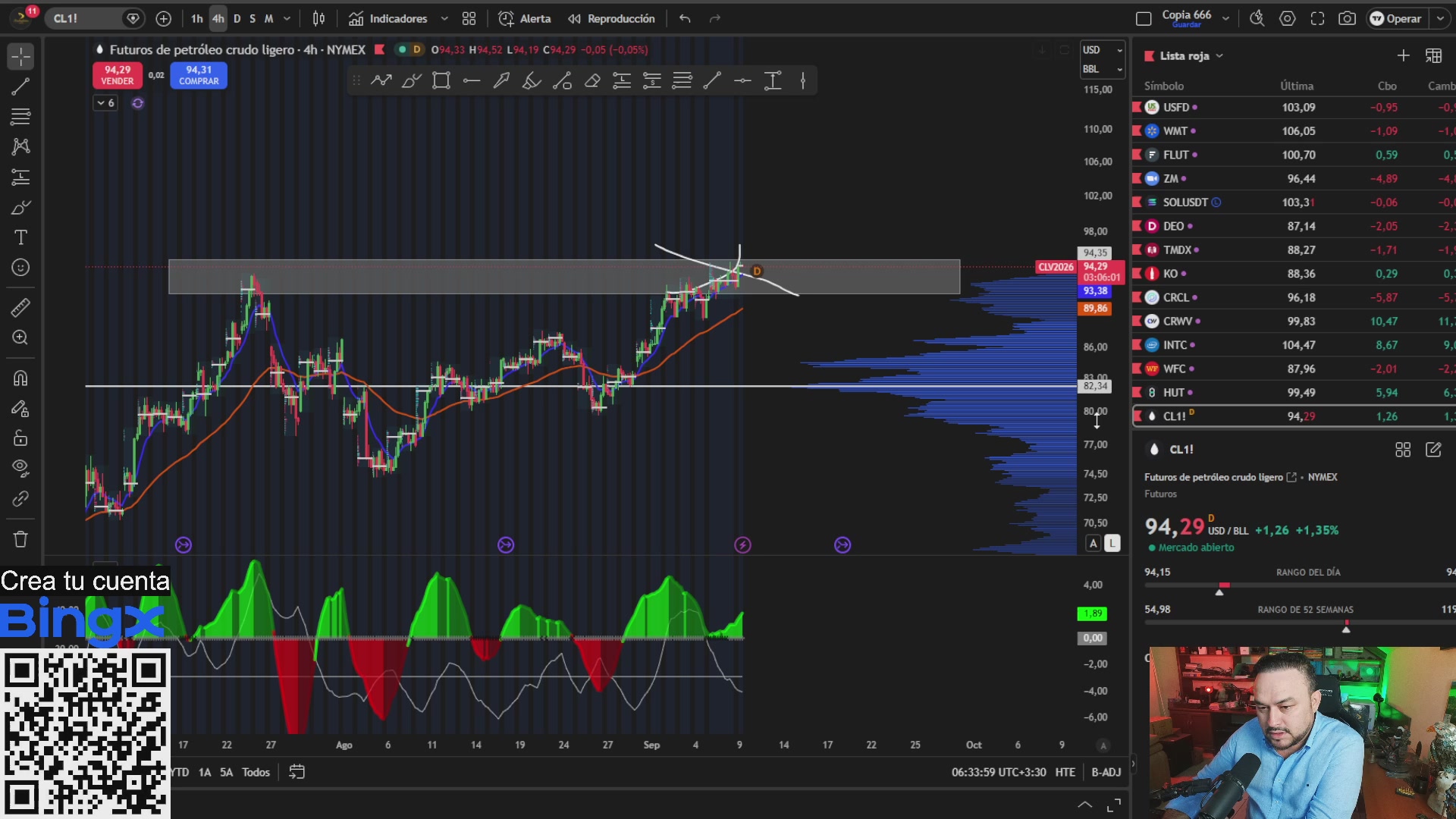The height and width of the screenshot is (819, 1456).
Task: Expand the Lista roja watchlist menu
Action: tap(1191, 56)
